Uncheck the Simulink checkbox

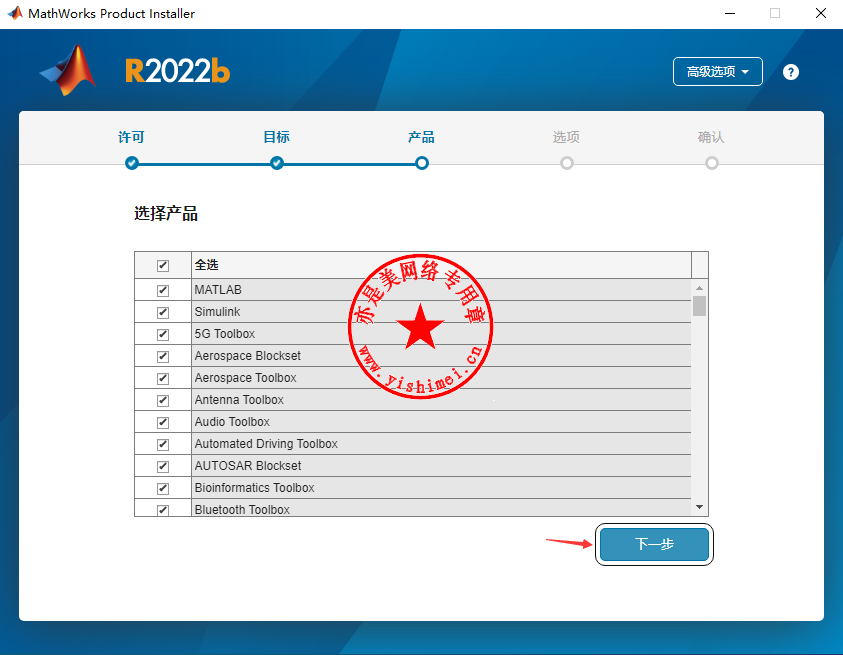pos(163,312)
